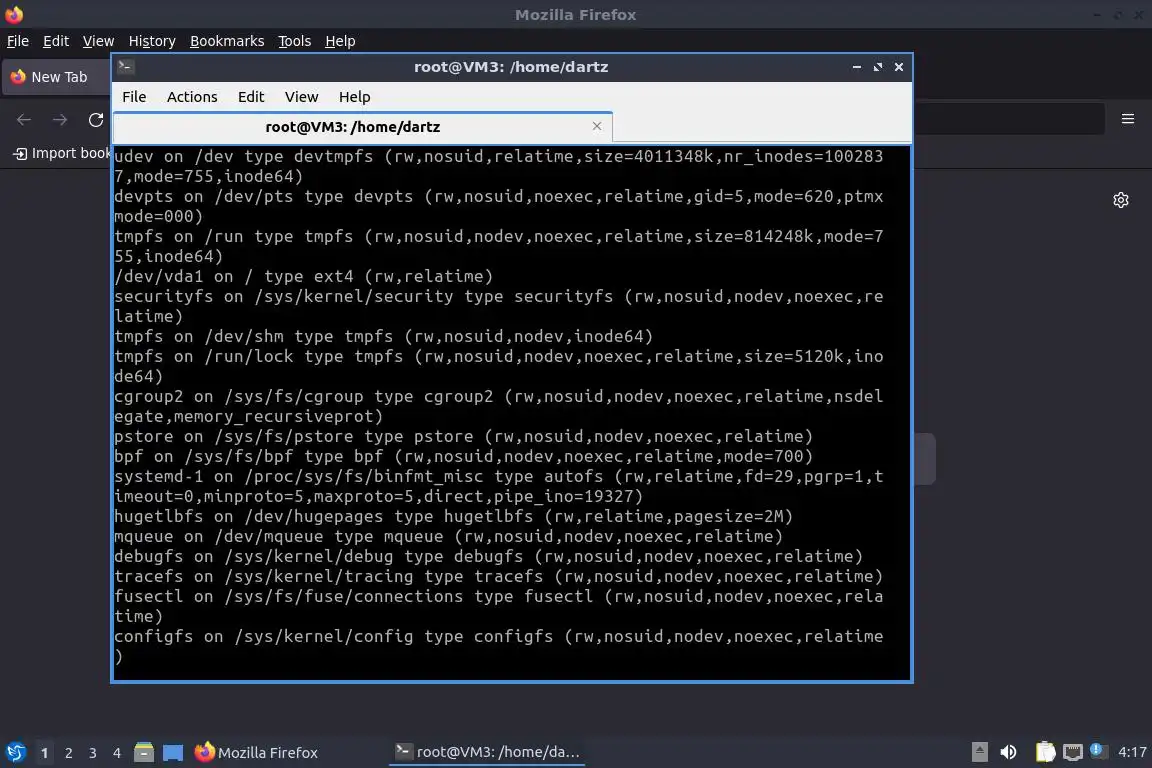
Task: Open new tab settings gear in Firefox
Action: (x=1120, y=200)
